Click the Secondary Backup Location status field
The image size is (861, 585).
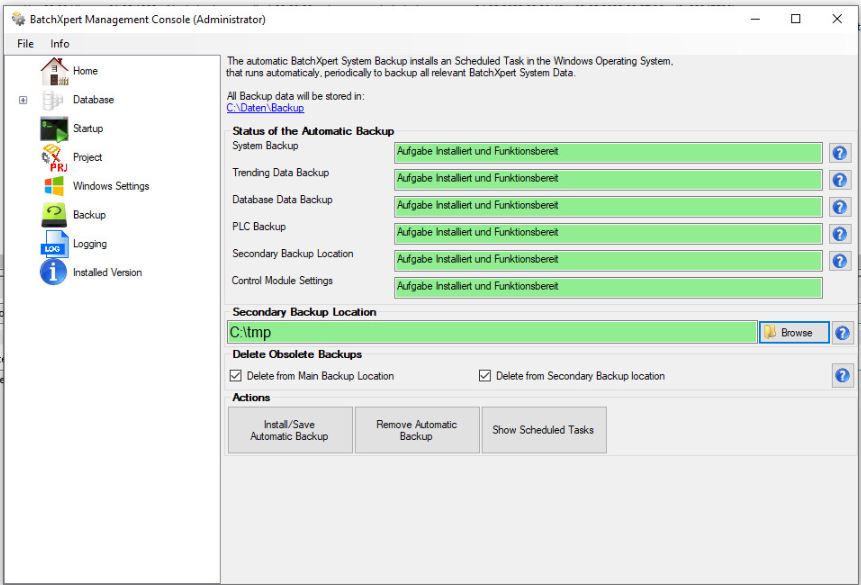tap(608, 260)
